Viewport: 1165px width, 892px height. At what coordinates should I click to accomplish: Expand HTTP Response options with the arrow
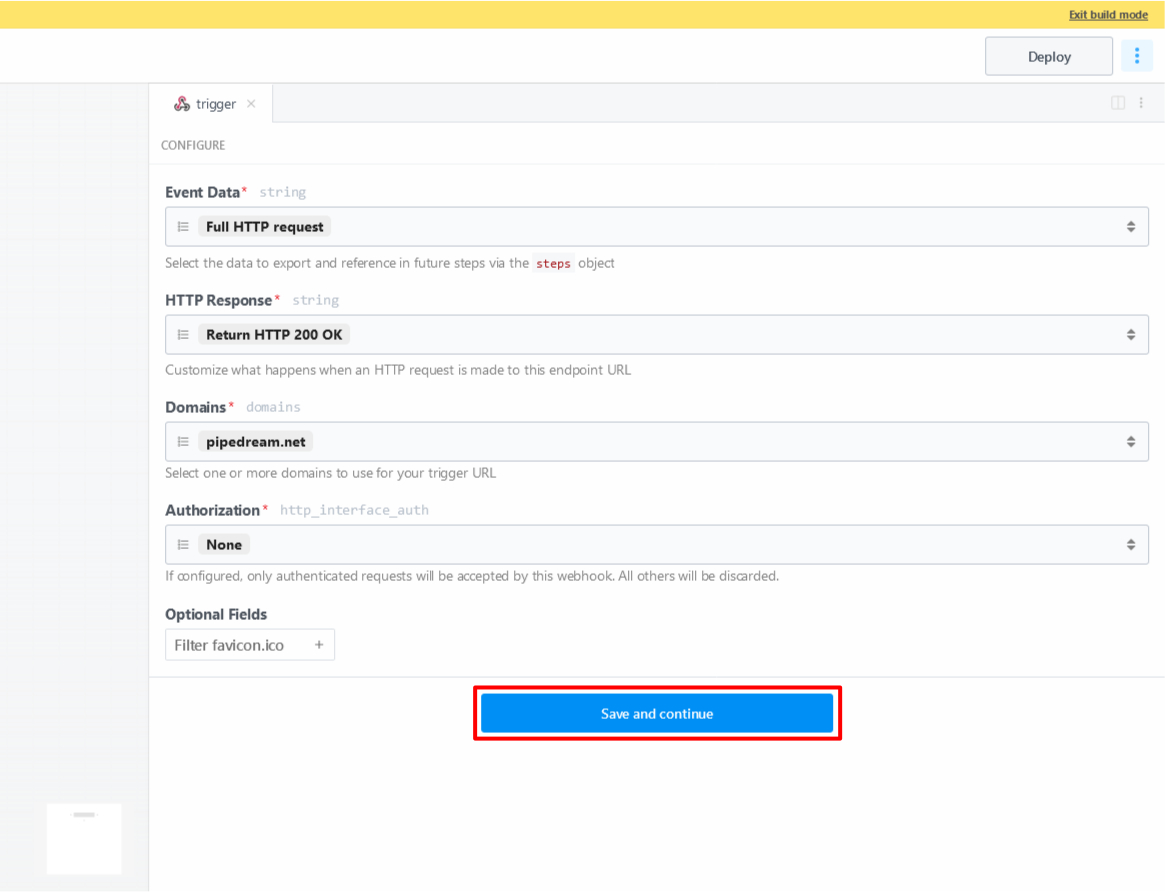[x=1131, y=334]
